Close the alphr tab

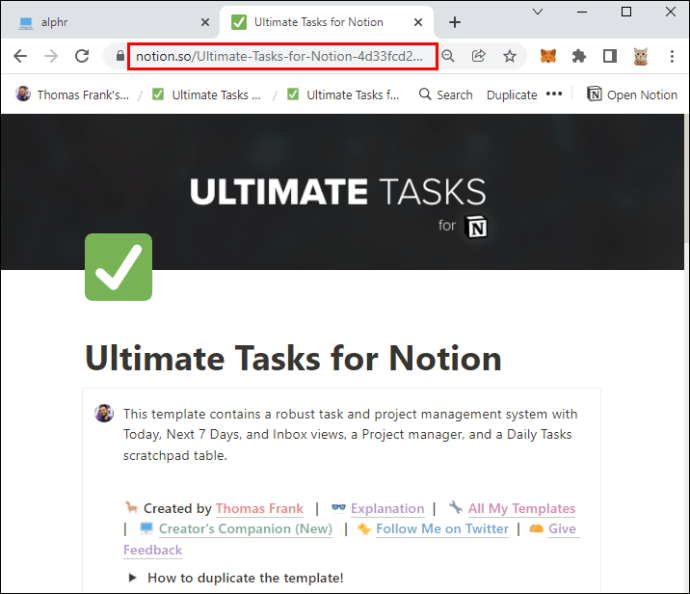pyautogui.click(x=205, y=22)
